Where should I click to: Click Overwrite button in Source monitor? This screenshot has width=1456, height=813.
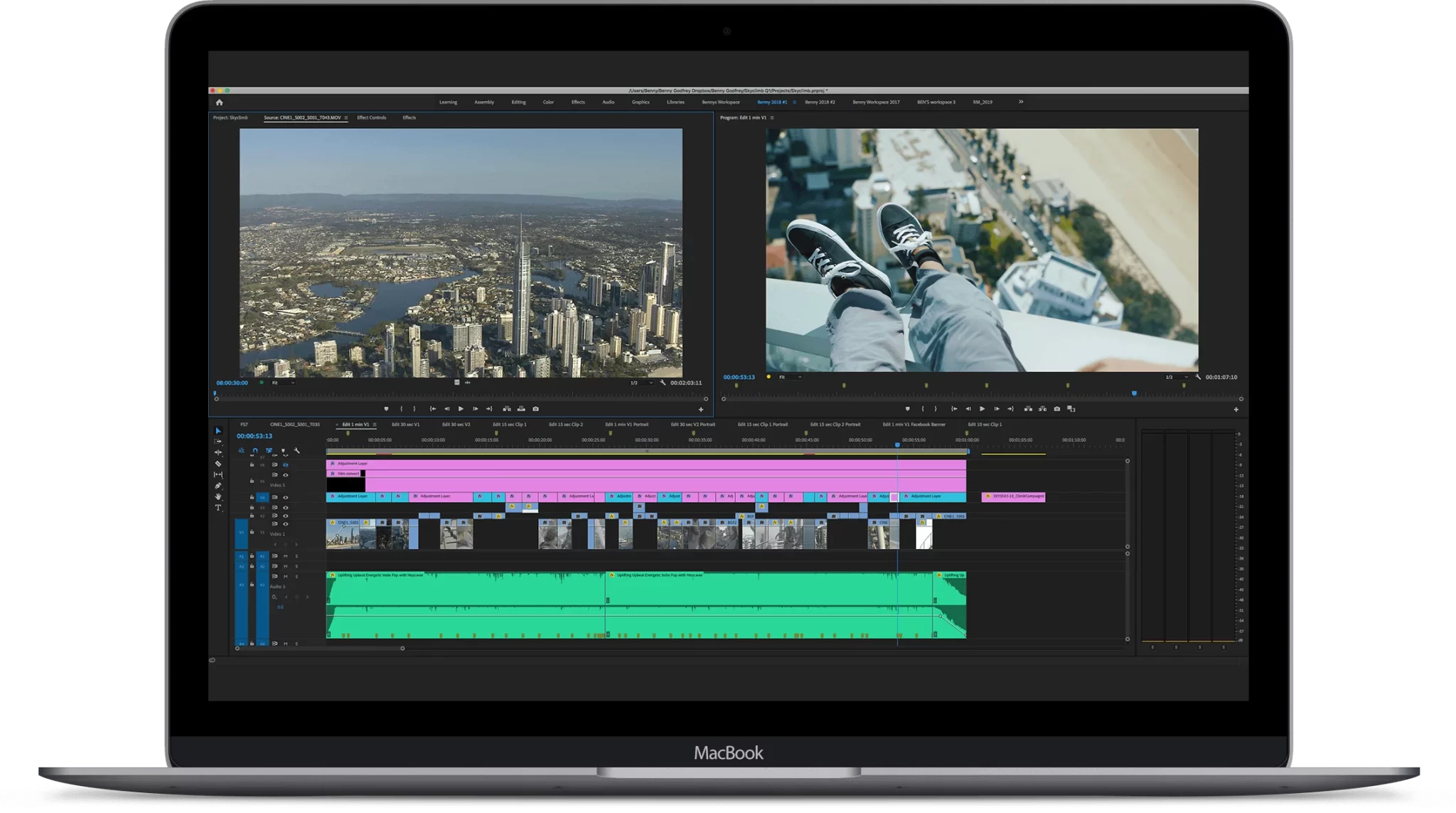pyautogui.click(x=521, y=409)
